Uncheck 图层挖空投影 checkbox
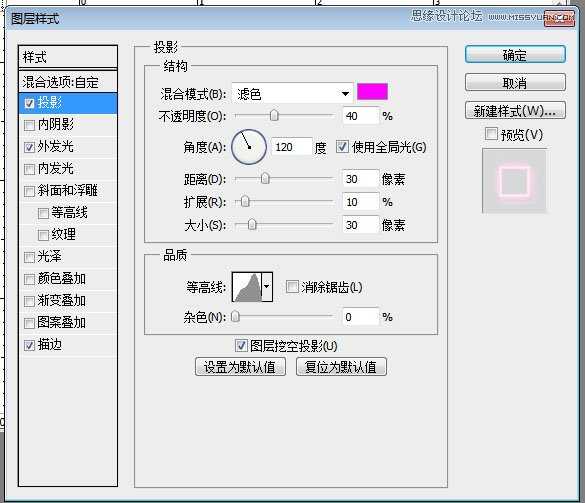Viewport: 585px width, 503px height. [241, 346]
